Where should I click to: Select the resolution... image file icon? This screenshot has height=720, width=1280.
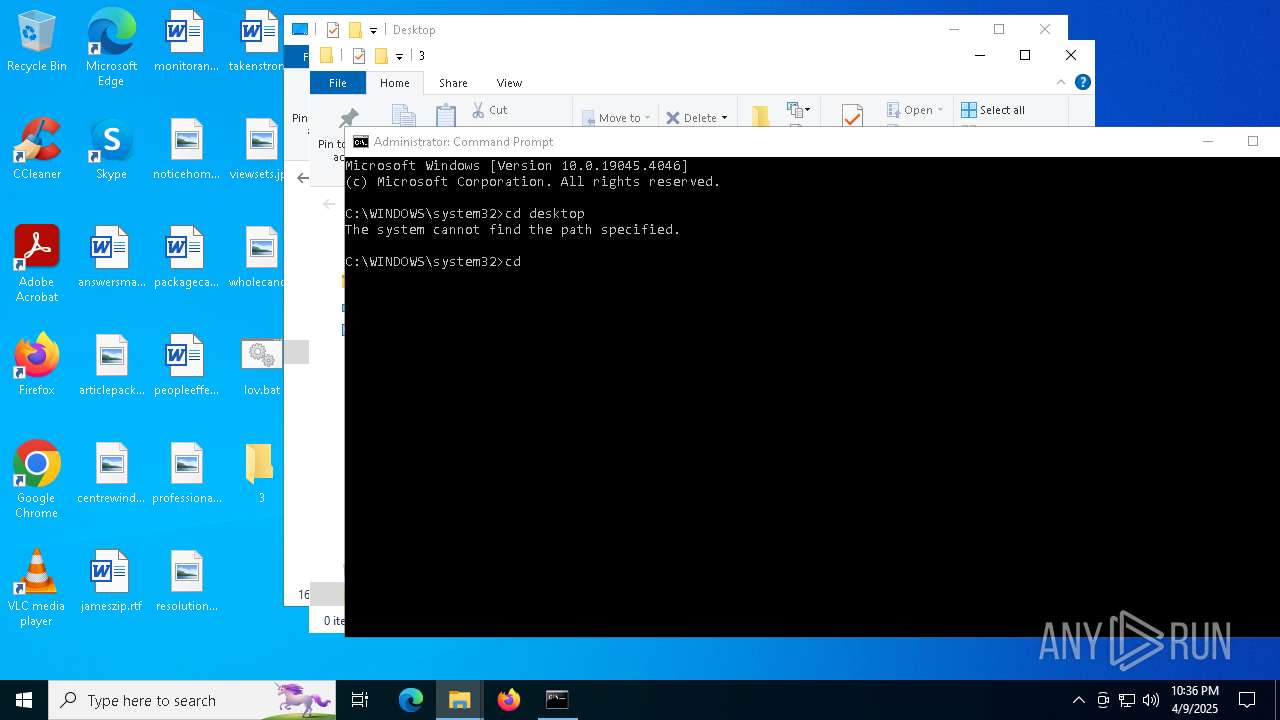coord(186,582)
